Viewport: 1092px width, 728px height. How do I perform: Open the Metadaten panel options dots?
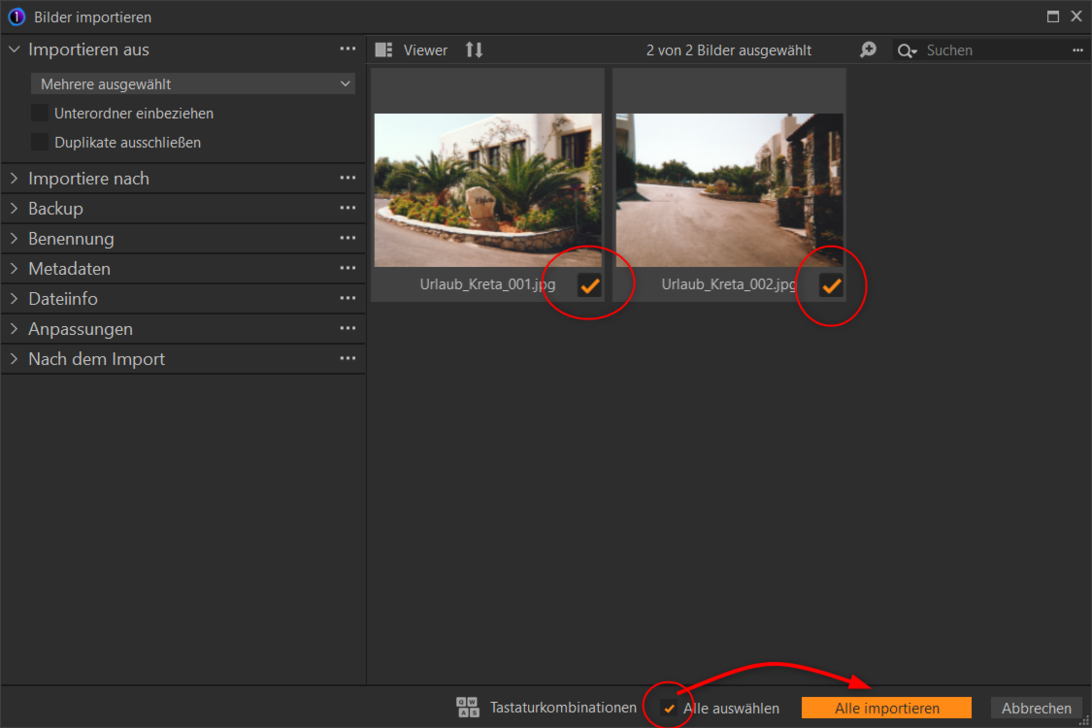(347, 268)
